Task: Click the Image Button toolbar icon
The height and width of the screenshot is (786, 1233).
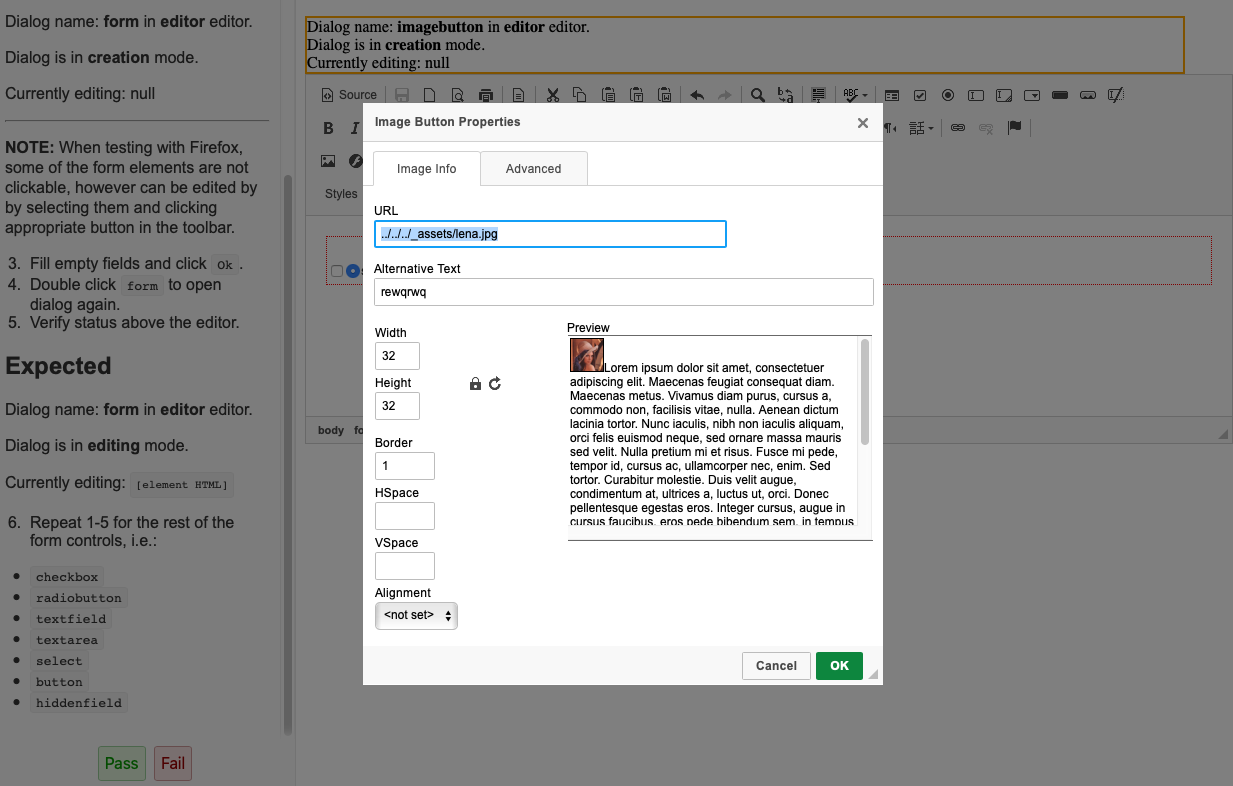Action: click(1088, 95)
